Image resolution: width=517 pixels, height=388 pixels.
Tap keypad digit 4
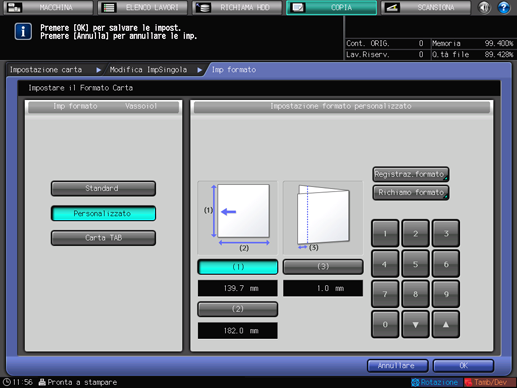click(385, 264)
